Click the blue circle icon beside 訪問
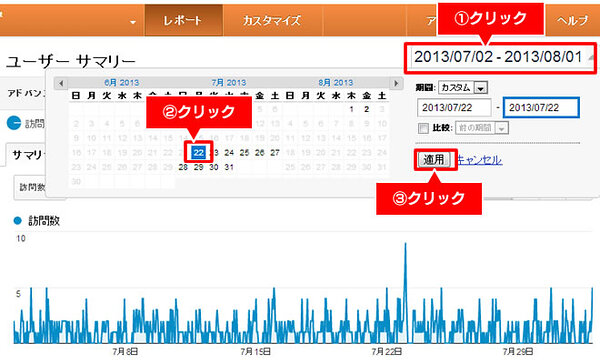Screen dimensions: 600x364 click(x=14, y=123)
